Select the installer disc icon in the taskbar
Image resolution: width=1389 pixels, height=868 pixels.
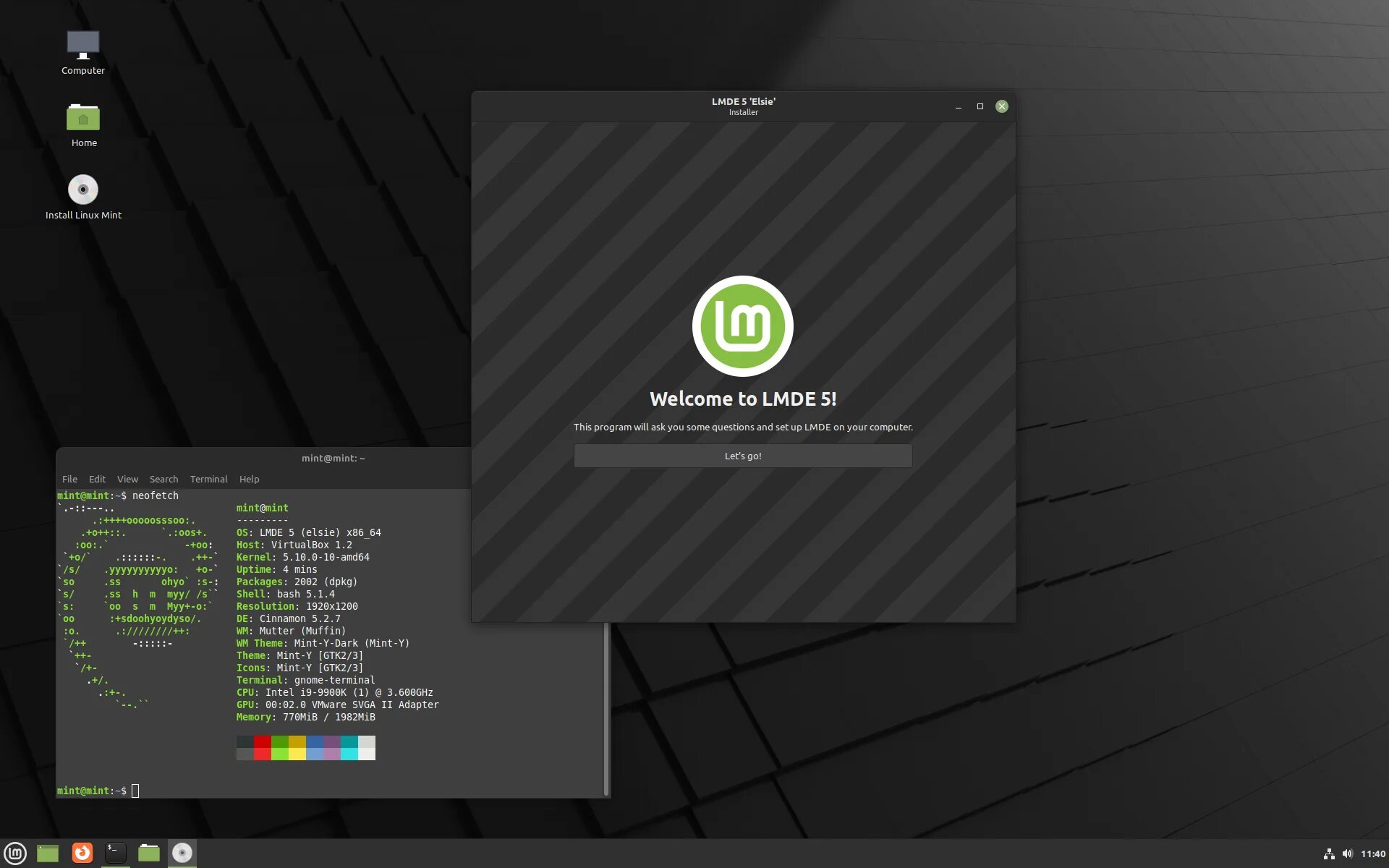pyautogui.click(x=182, y=854)
